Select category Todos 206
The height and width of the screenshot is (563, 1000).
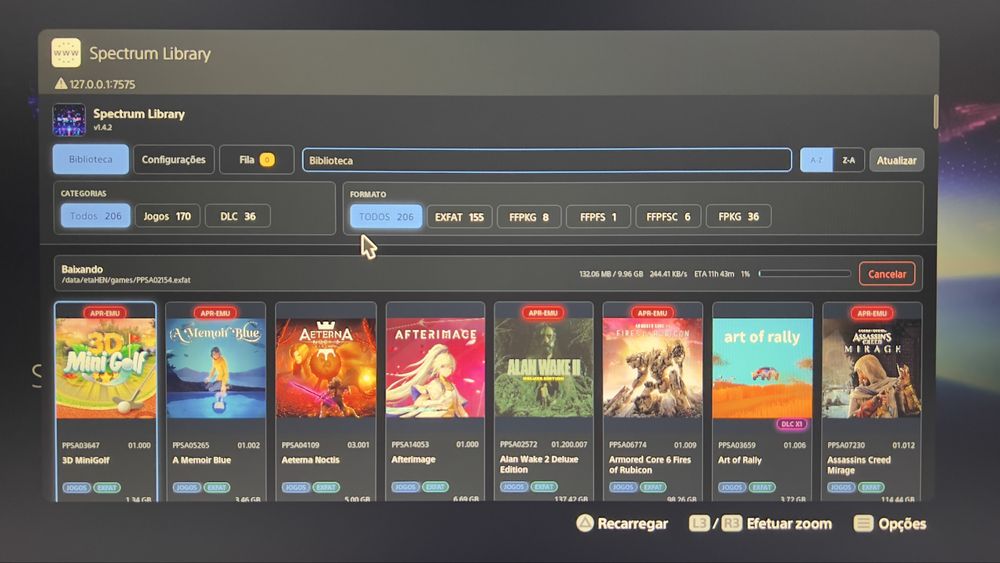point(96,216)
